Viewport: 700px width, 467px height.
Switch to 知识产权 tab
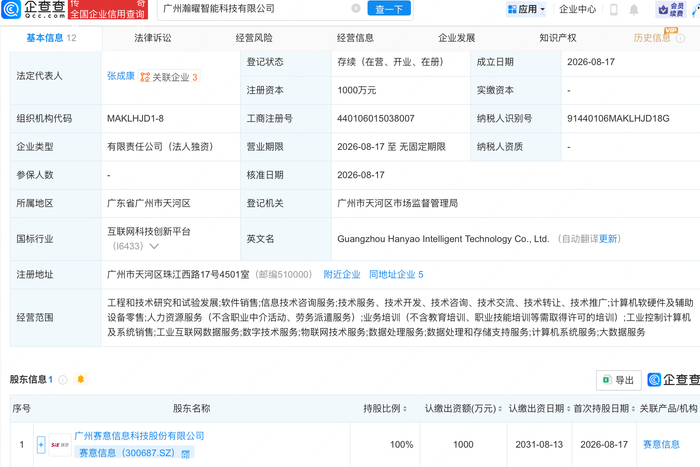click(x=558, y=38)
